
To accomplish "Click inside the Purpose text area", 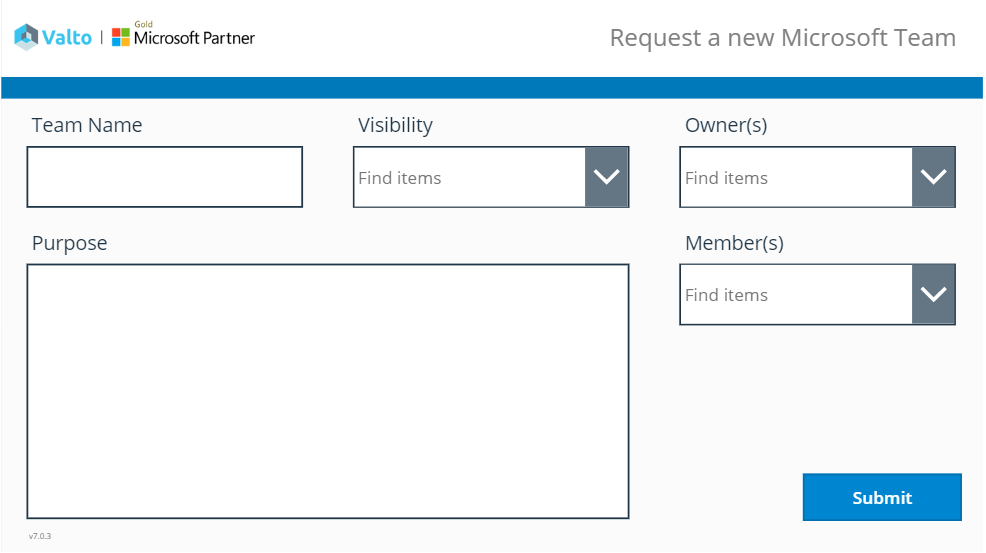I will click(328, 391).
